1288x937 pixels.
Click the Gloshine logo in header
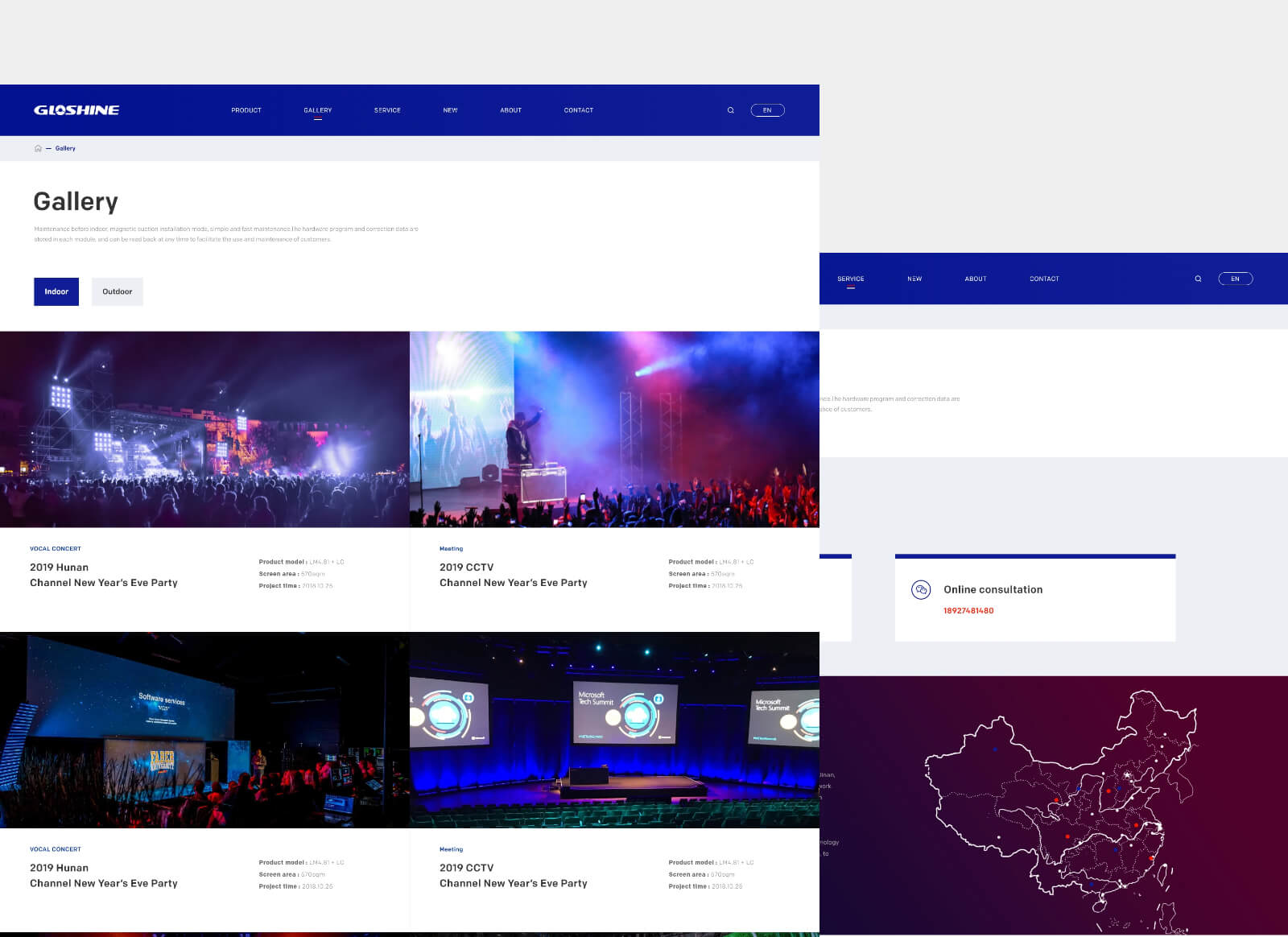[x=76, y=110]
